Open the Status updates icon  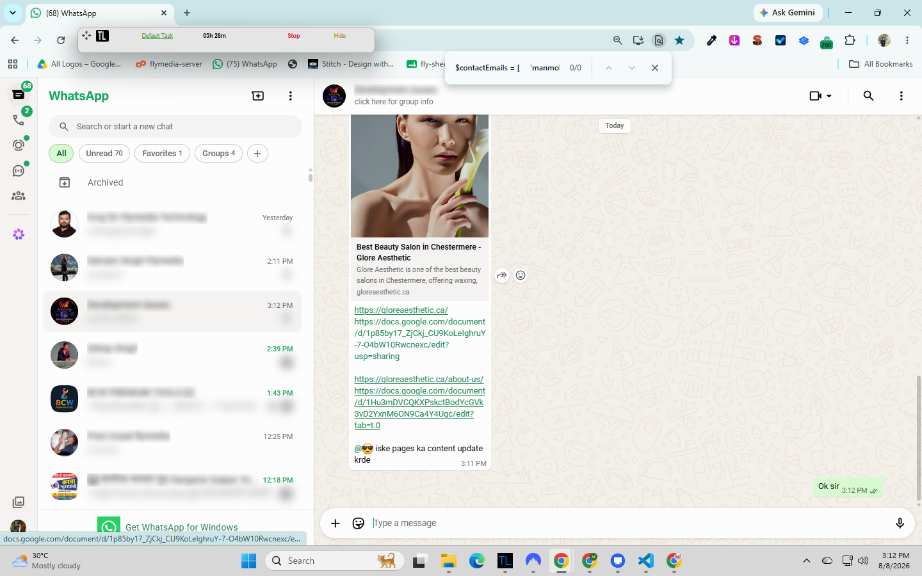point(18,145)
